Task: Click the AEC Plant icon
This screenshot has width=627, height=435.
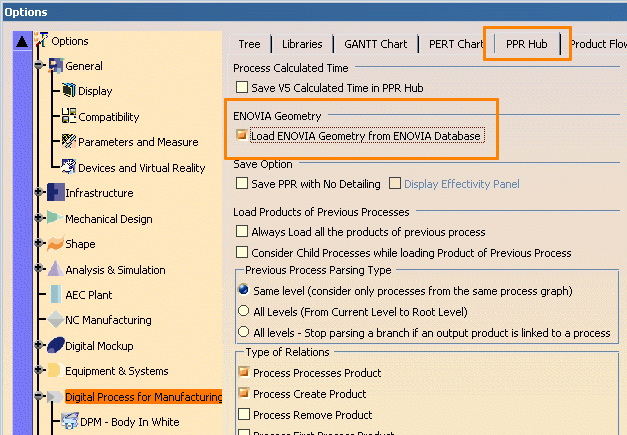Action: coord(56,294)
